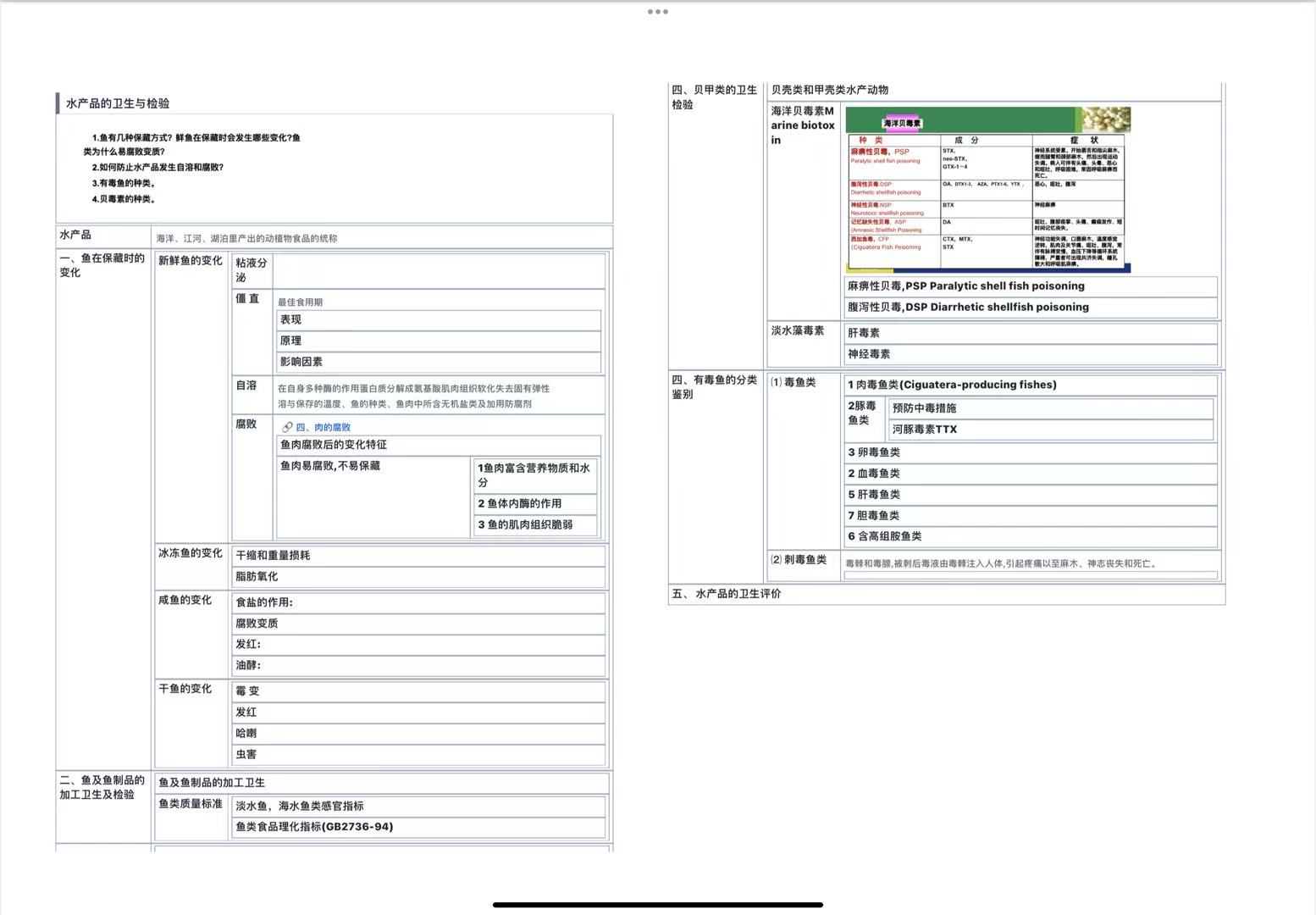Click the 腹泻性贝毒 DSP Diarrhetic row
This screenshot has height=915, width=1316.
pos(1030,308)
